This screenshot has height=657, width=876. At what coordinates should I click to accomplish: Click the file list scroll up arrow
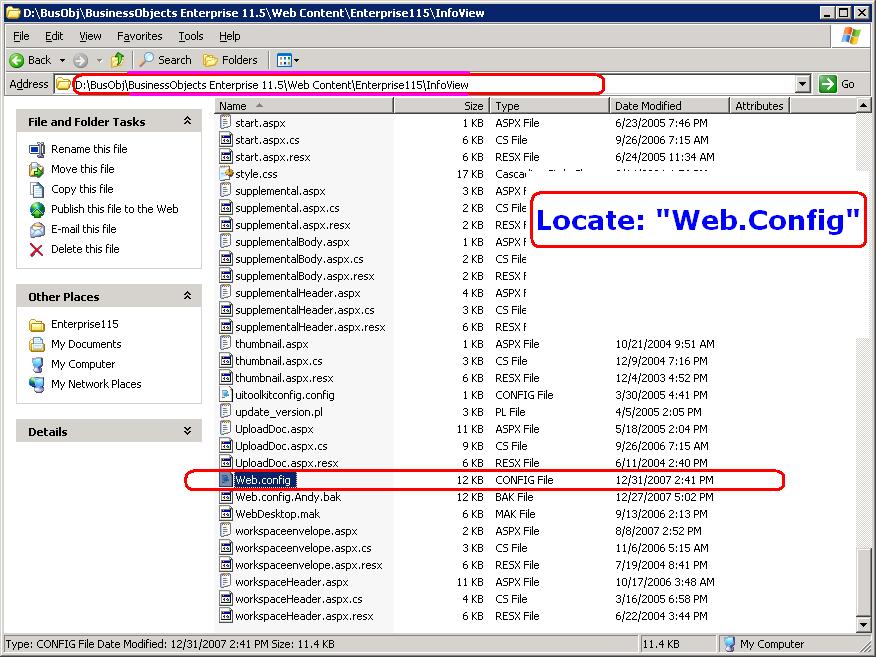click(863, 105)
